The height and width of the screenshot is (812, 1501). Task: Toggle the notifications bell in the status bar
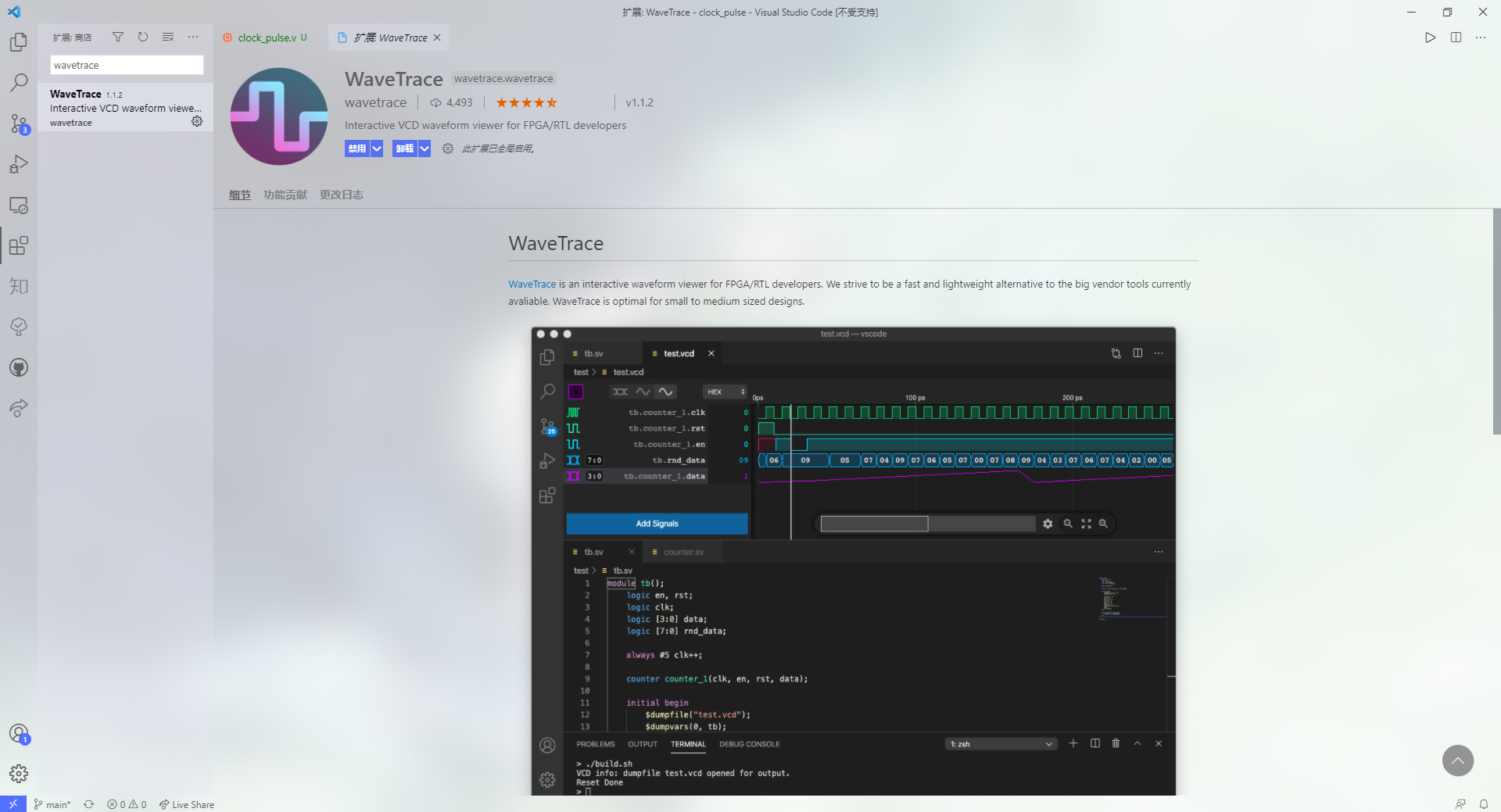tap(1485, 804)
